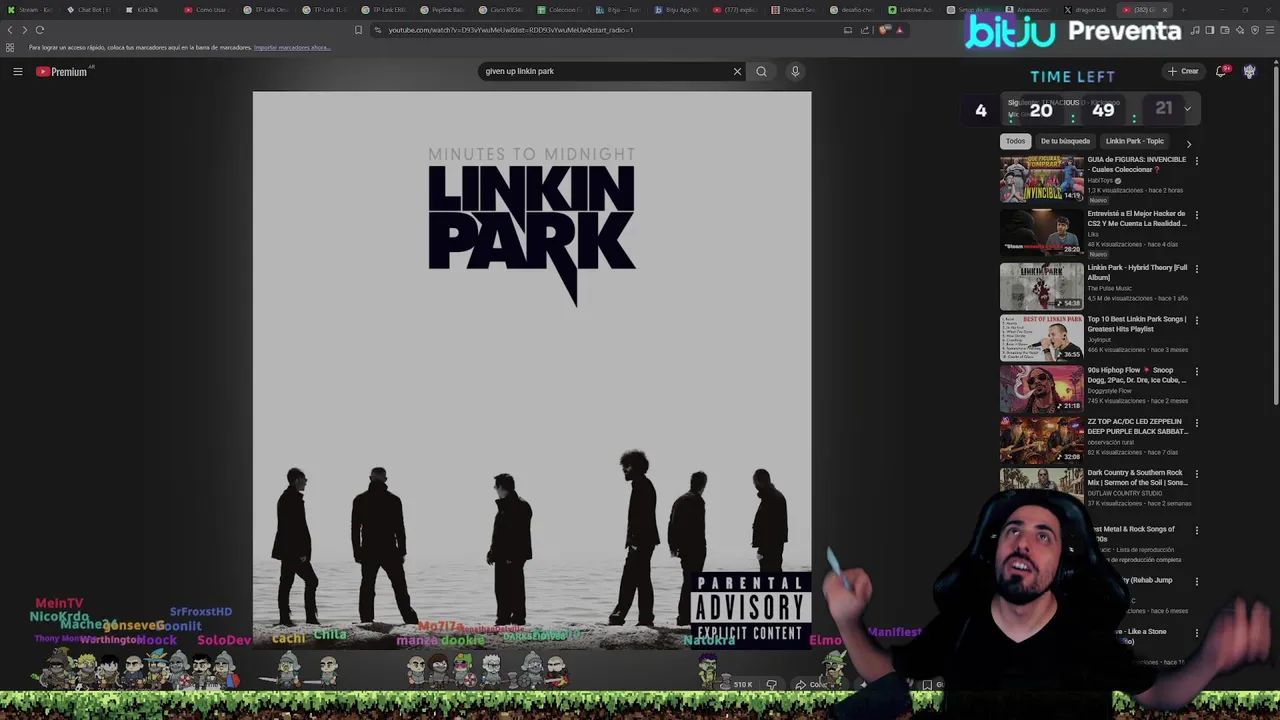Open options for 'ZZ TOP AC/DC' video
The height and width of the screenshot is (720, 1280).
click(1196, 423)
